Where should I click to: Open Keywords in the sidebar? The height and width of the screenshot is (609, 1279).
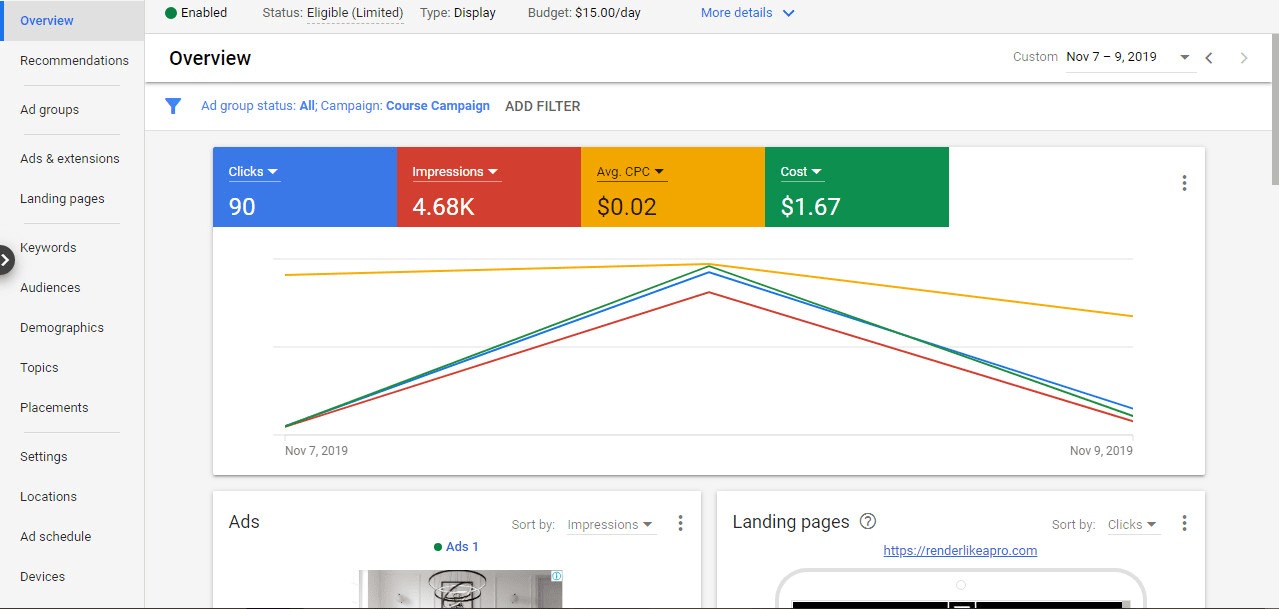coord(48,248)
